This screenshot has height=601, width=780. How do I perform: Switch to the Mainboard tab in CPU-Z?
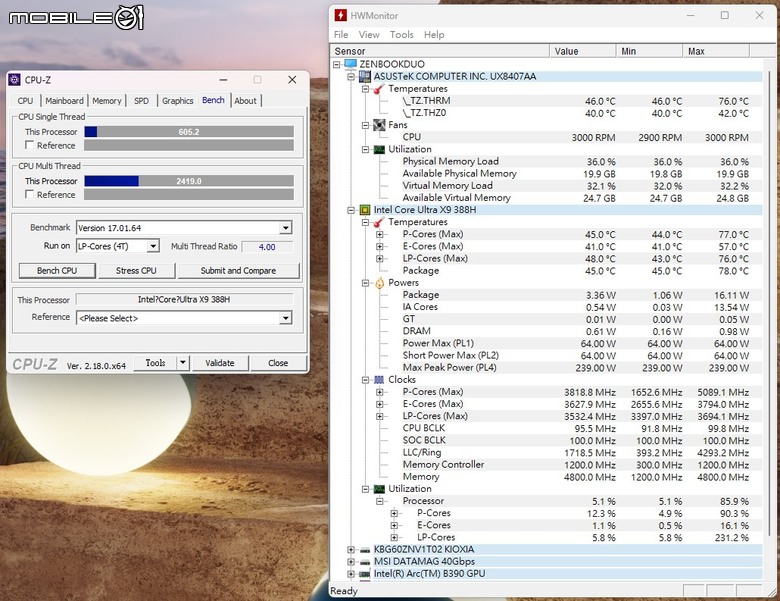(x=64, y=101)
